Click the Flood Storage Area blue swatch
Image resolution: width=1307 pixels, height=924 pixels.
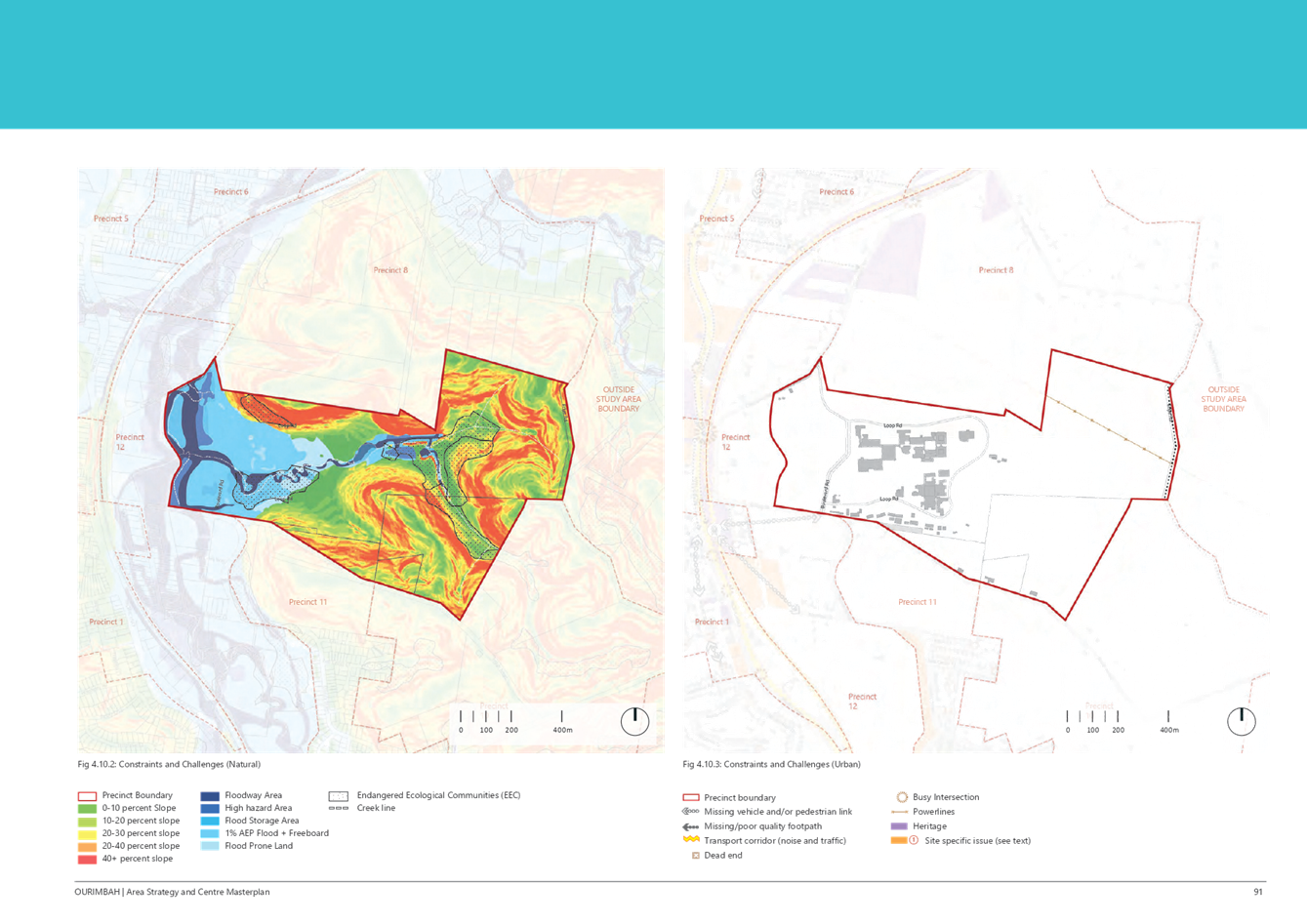tap(210, 822)
